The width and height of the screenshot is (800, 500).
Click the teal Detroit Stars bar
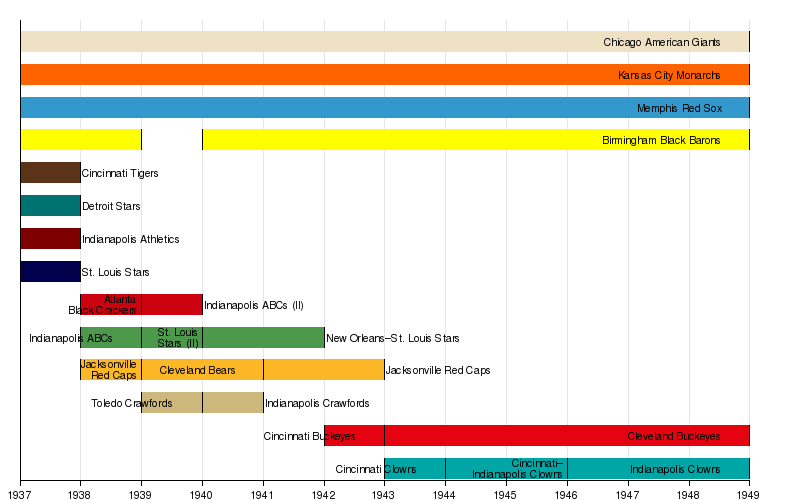click(x=50, y=206)
